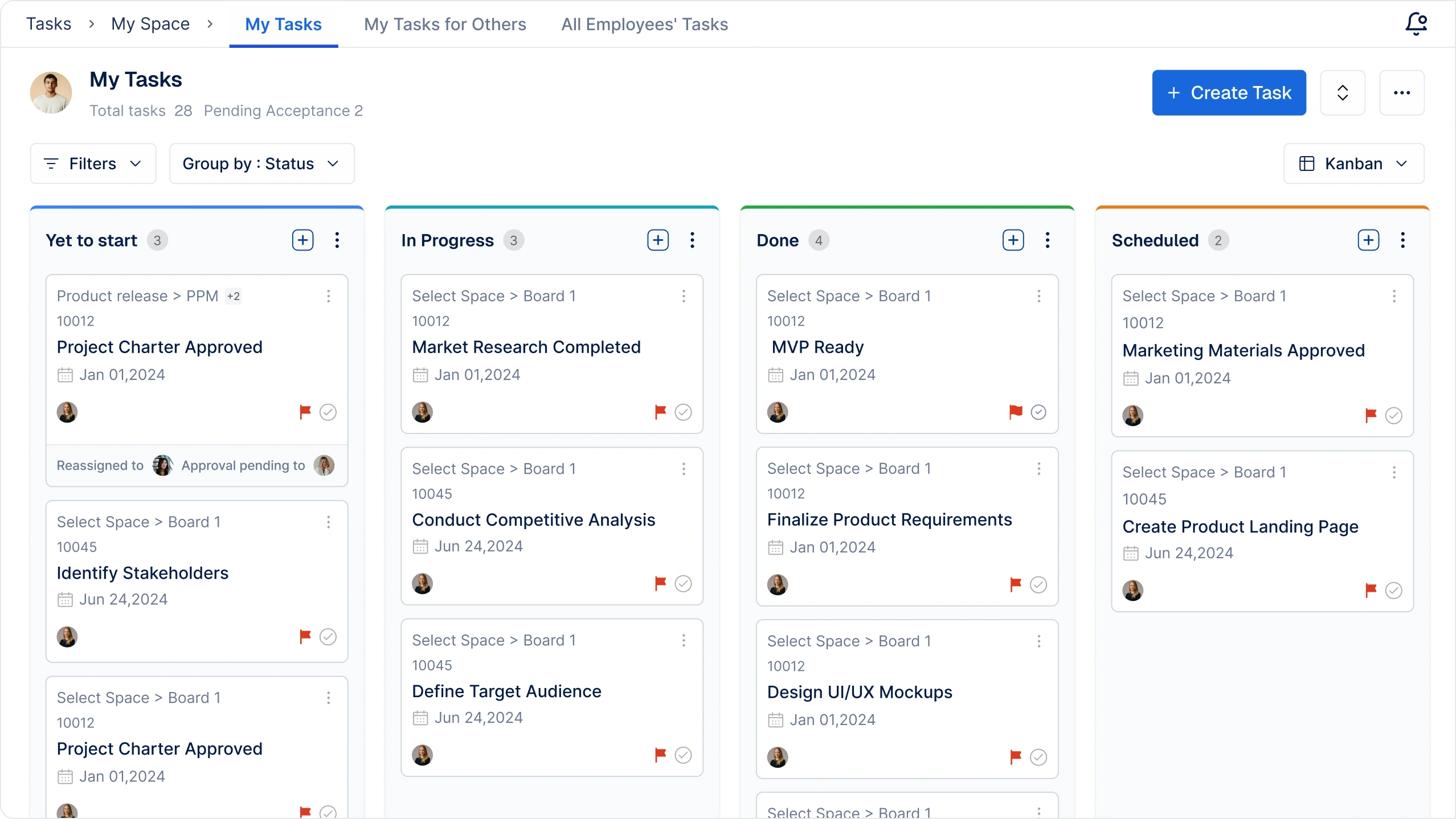
Task: Open the Kanban view selector
Action: tap(1353, 163)
